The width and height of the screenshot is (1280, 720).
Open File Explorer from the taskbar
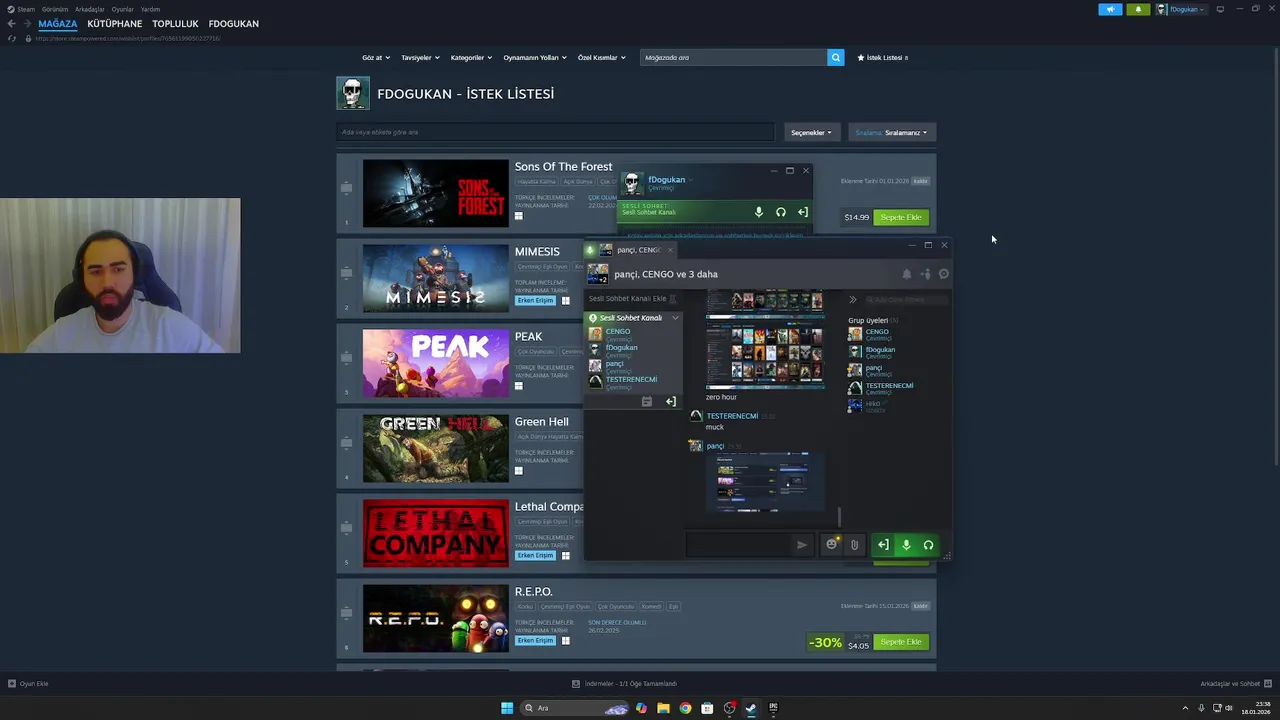click(x=663, y=708)
